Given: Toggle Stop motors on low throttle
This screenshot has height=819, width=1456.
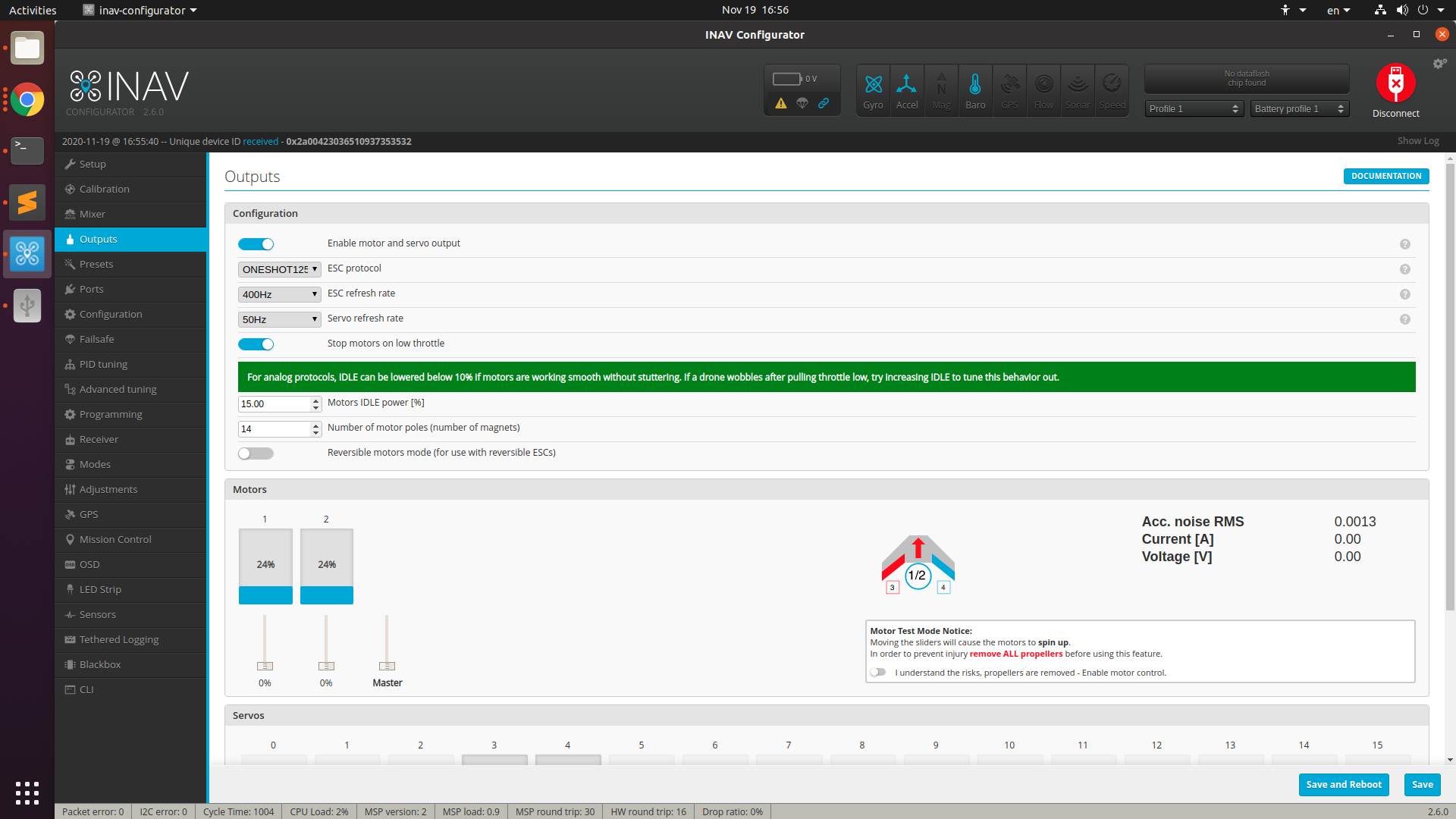Looking at the screenshot, I should coord(256,344).
